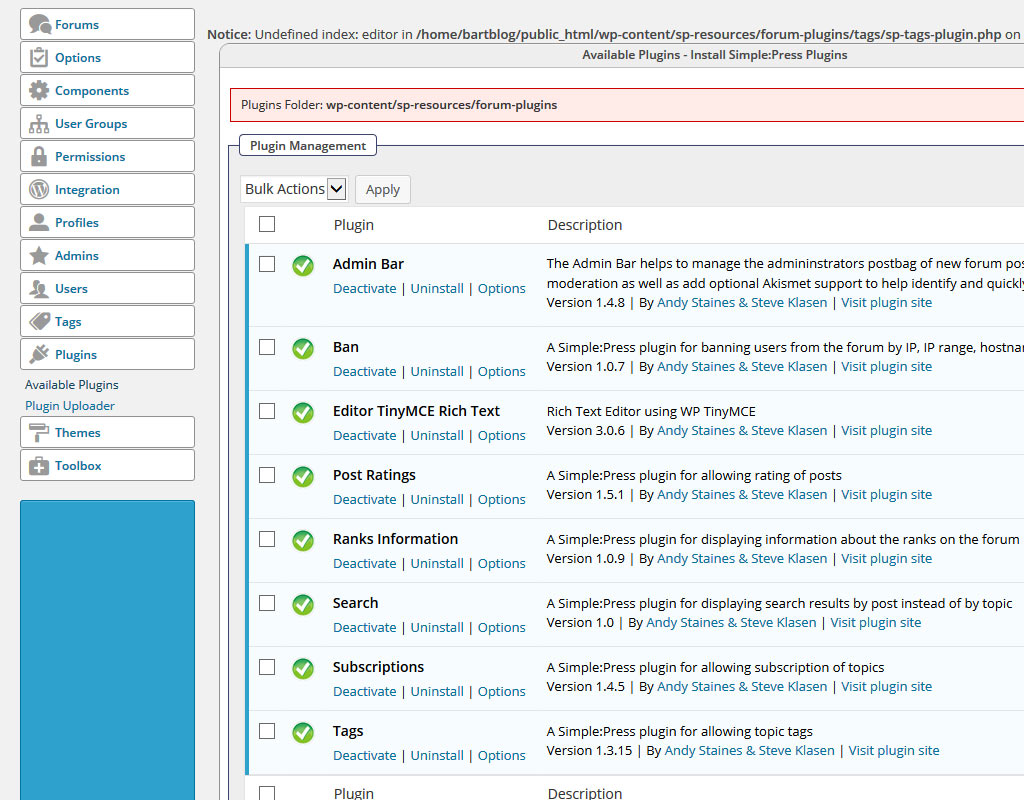Visit plugin site for Search plugin
This screenshot has width=1024, height=800.
tap(876, 622)
